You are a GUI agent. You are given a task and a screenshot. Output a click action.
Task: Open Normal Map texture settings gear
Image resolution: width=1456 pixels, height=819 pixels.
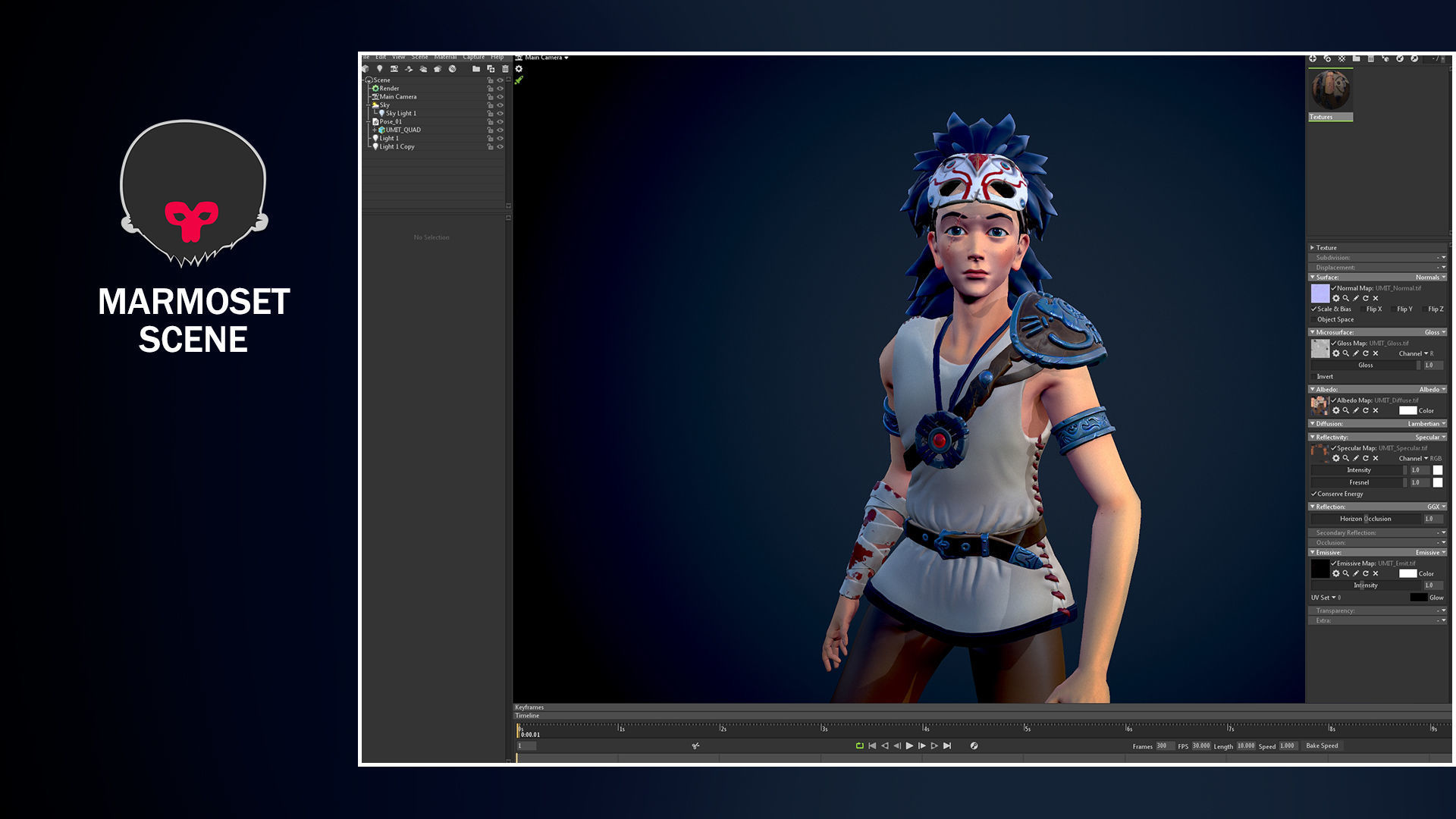(1336, 299)
